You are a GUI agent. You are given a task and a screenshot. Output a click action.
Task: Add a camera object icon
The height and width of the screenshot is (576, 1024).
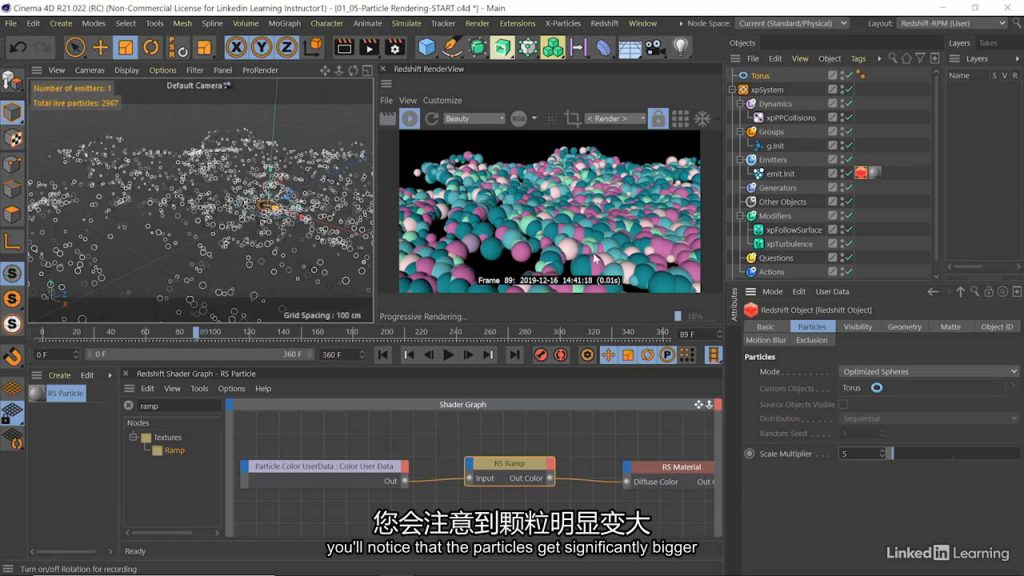[x=655, y=47]
